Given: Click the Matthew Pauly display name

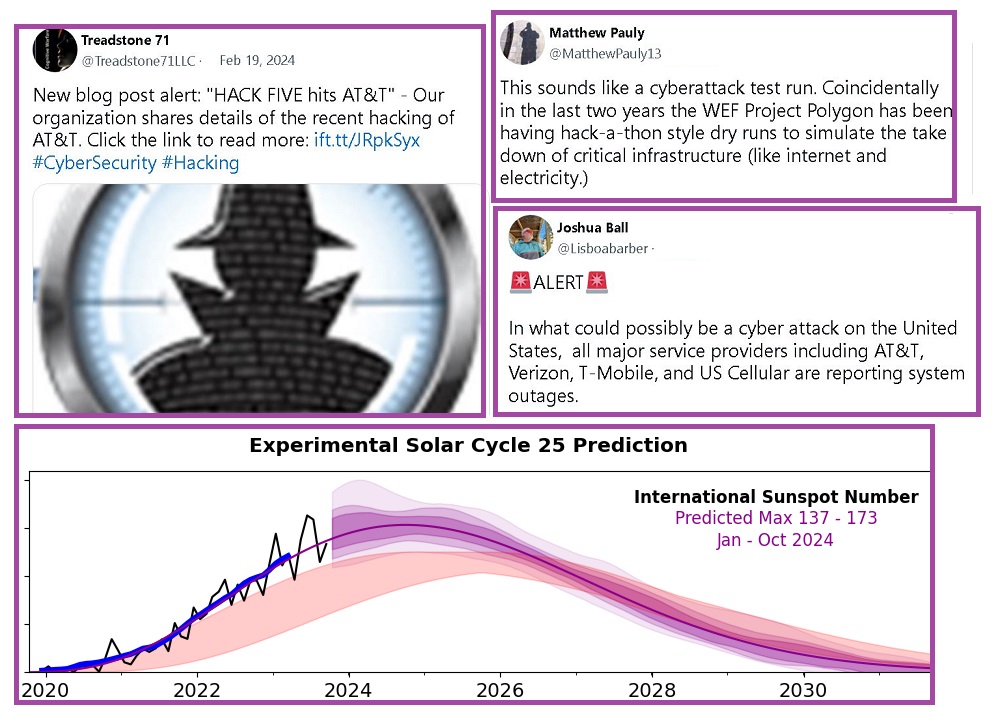Looking at the screenshot, I should (x=596, y=33).
